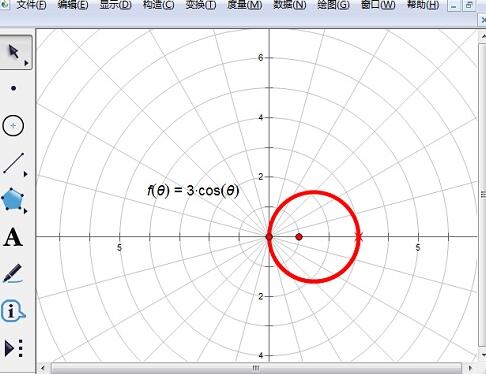Expand the Straightedge tool flyout triangle

26,174
